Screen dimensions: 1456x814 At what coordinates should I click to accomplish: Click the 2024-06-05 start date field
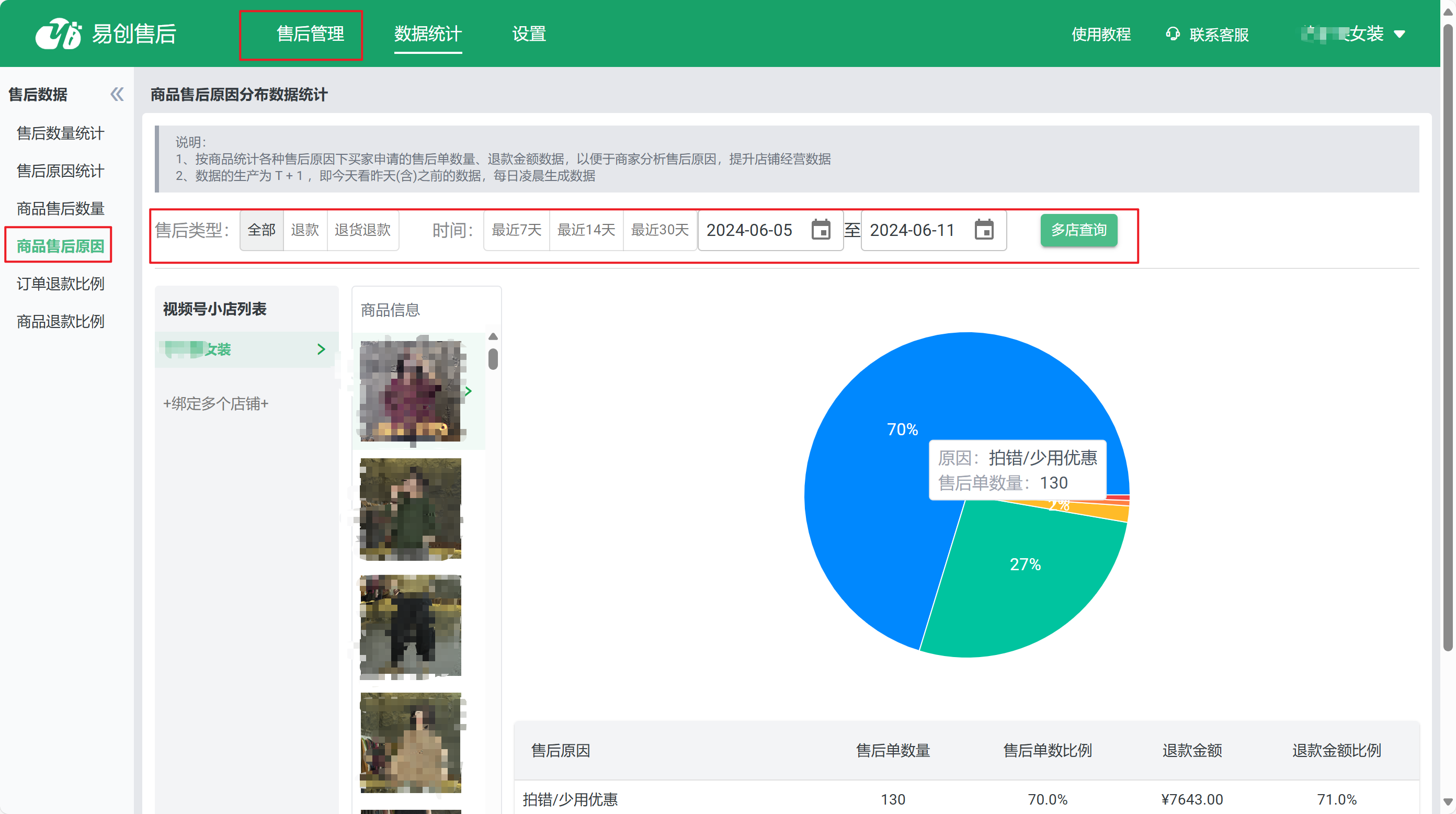[x=749, y=230]
